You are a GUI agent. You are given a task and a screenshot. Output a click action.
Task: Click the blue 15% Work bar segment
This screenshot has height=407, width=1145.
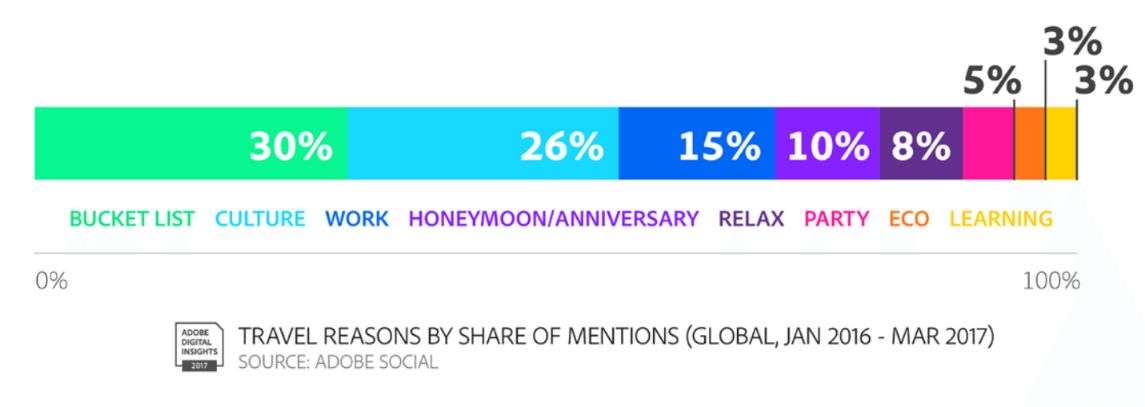click(697, 143)
